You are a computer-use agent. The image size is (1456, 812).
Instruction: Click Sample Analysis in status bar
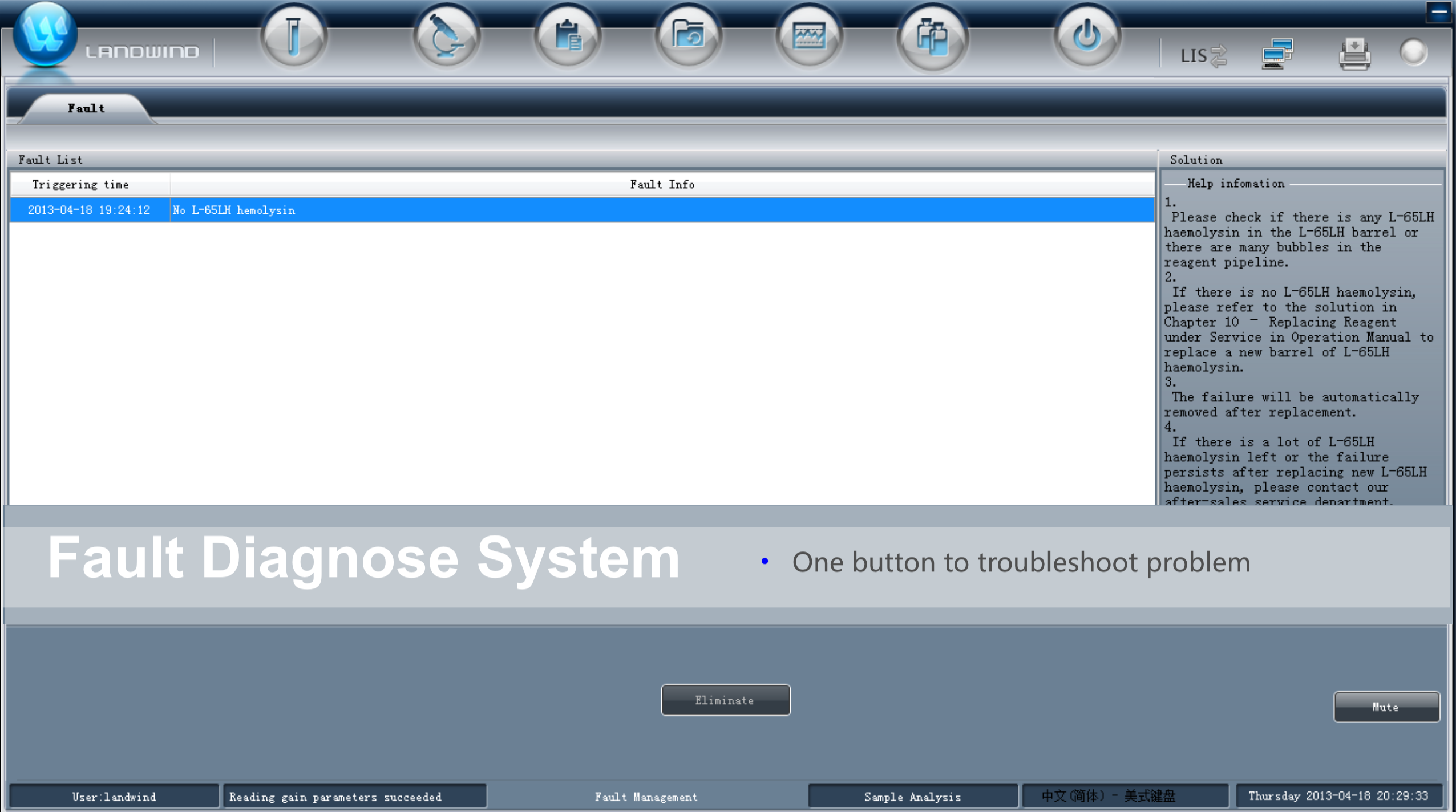coord(912,796)
